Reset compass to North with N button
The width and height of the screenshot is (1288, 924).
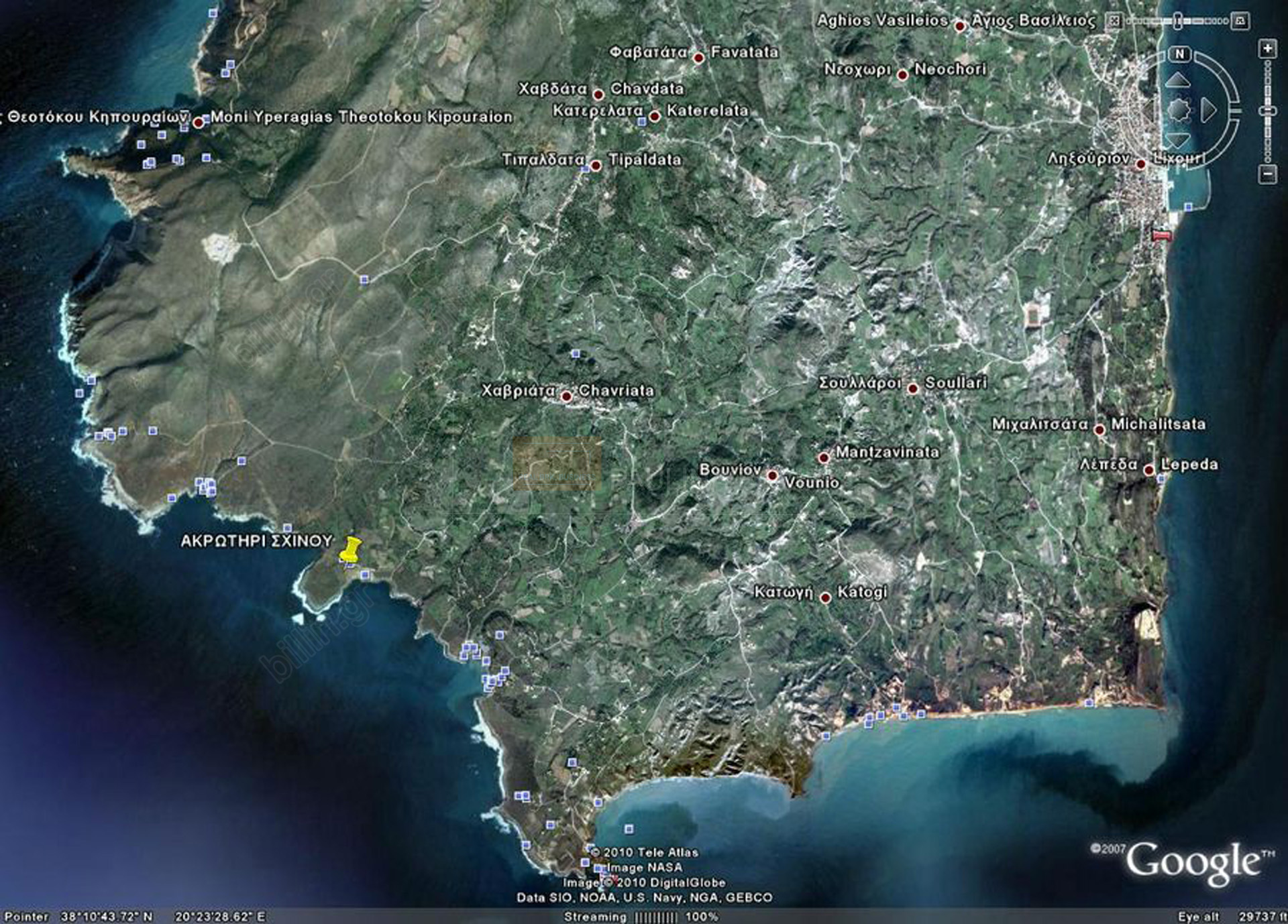[1180, 54]
